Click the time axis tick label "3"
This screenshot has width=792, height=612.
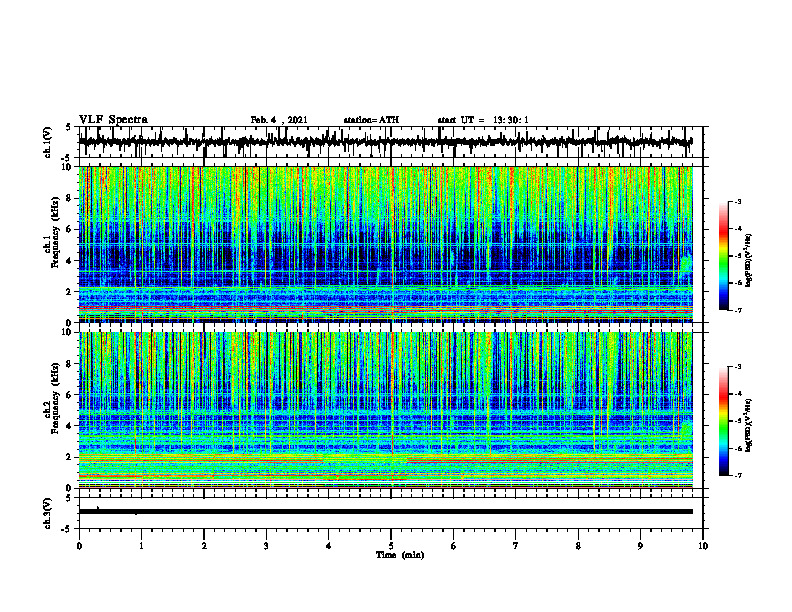[266, 546]
